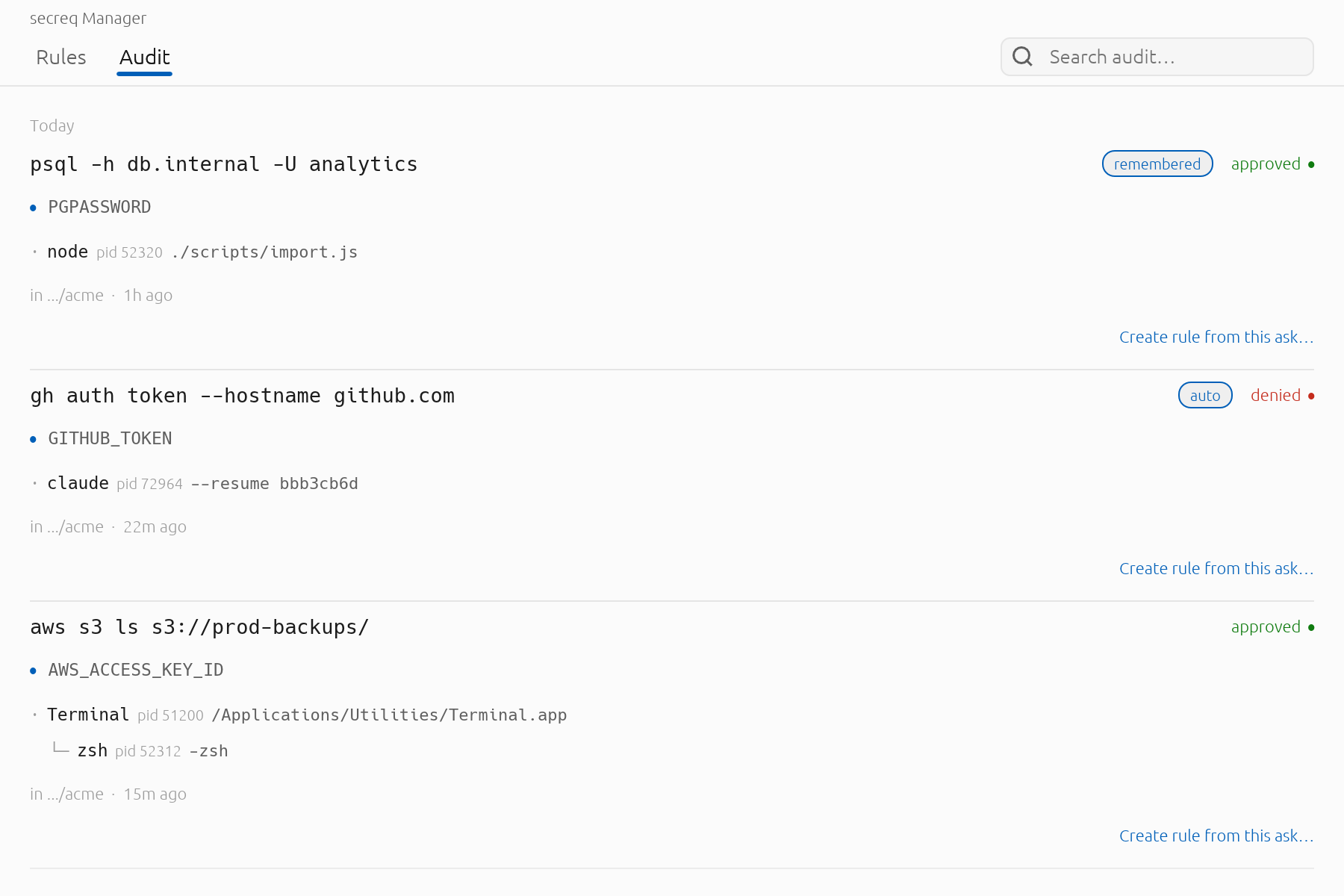This screenshot has width=1344, height=896.
Task: Click ./scripts/import.js argument text
Action: click(x=264, y=252)
